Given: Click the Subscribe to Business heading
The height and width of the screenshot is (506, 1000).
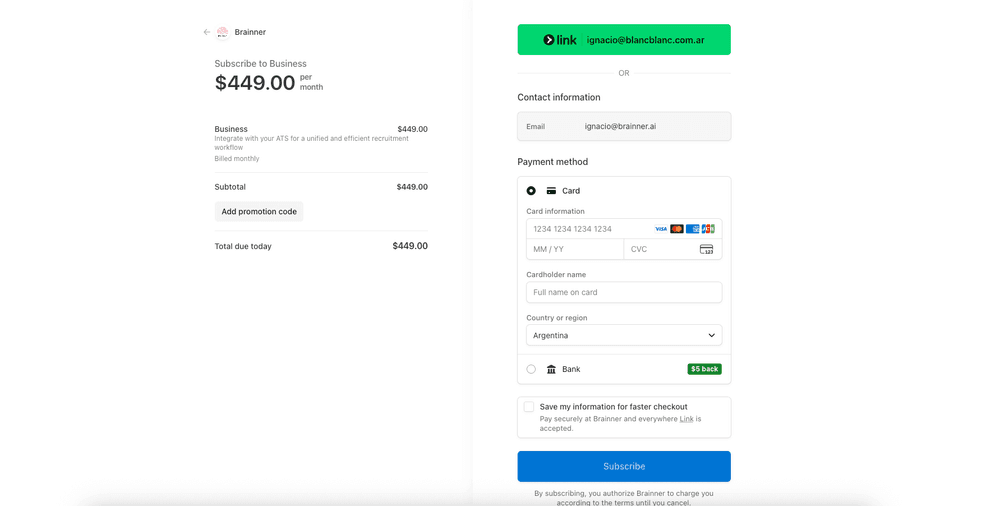Looking at the screenshot, I should [x=260, y=64].
